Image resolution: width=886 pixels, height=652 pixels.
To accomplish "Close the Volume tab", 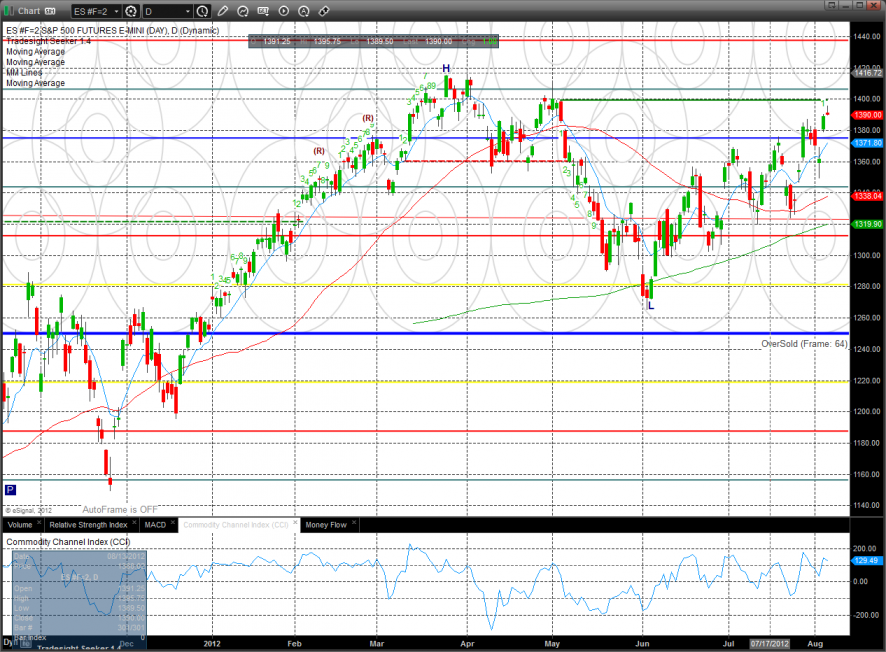I will pyautogui.click(x=39, y=523).
